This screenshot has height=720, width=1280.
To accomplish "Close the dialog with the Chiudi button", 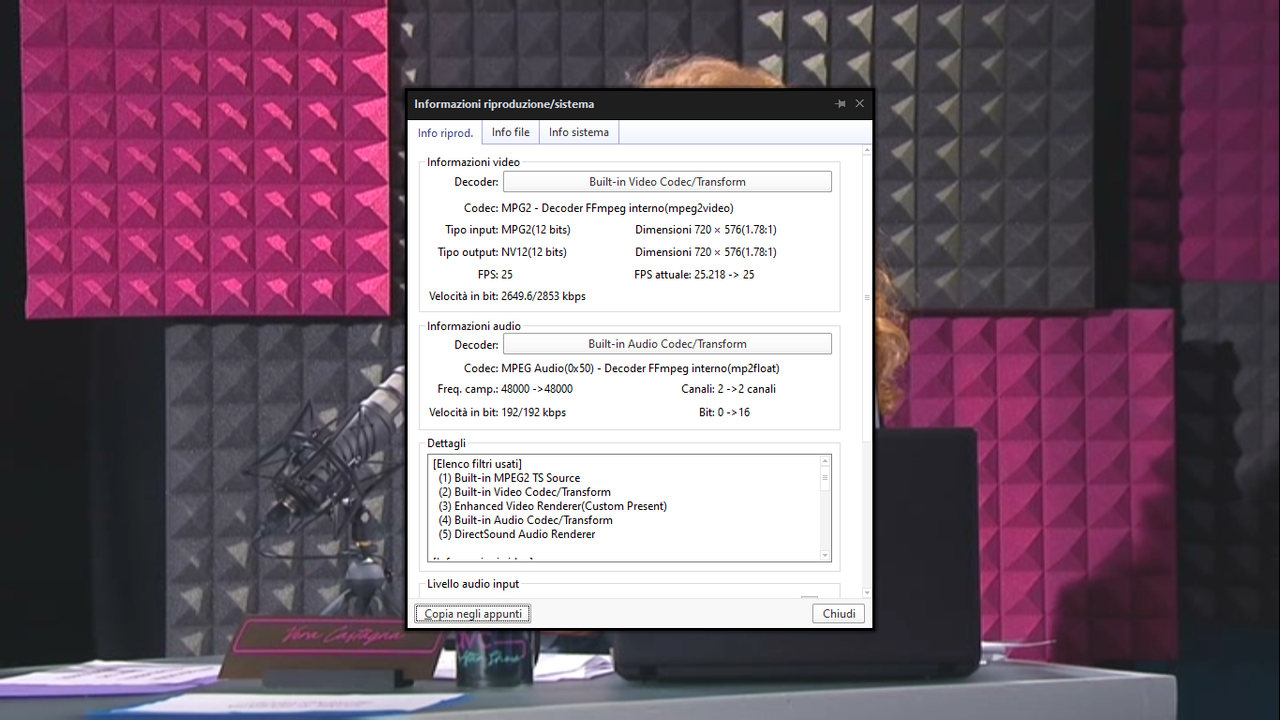I will (838, 613).
